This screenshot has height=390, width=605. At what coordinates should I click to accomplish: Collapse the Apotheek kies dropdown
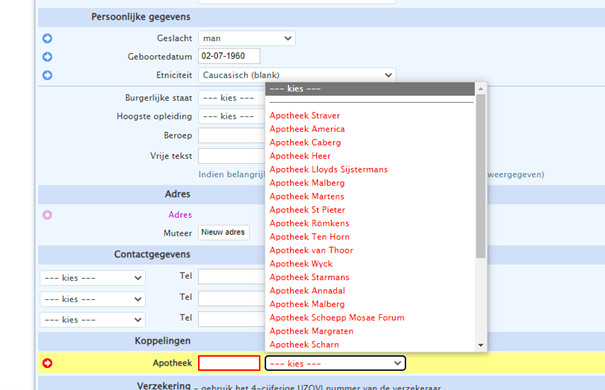tap(335, 363)
